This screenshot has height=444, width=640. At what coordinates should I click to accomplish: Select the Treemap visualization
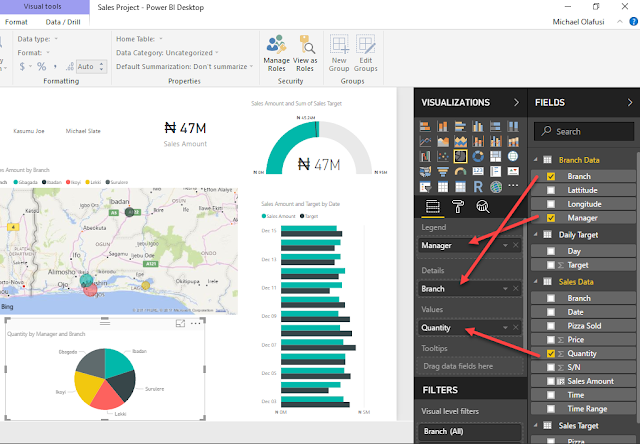[x=496, y=156]
